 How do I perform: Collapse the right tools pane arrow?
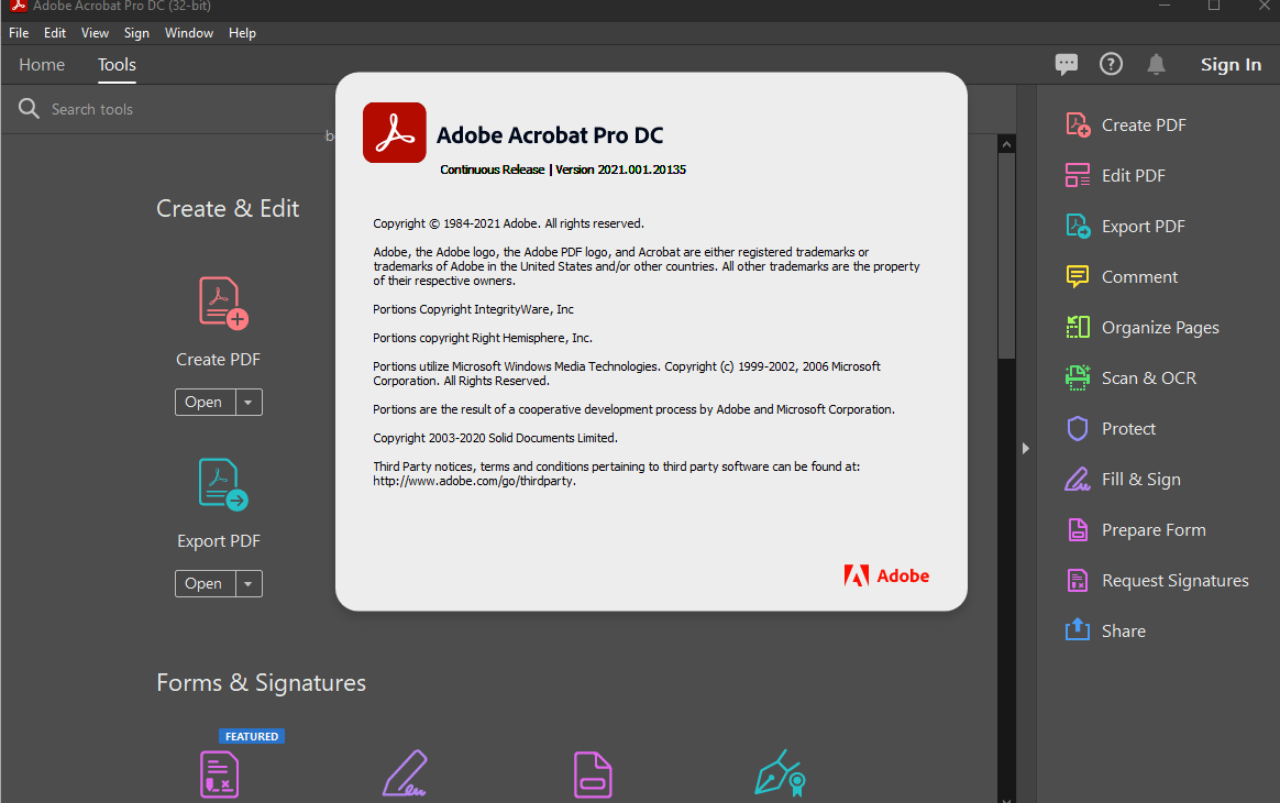[x=1025, y=449]
